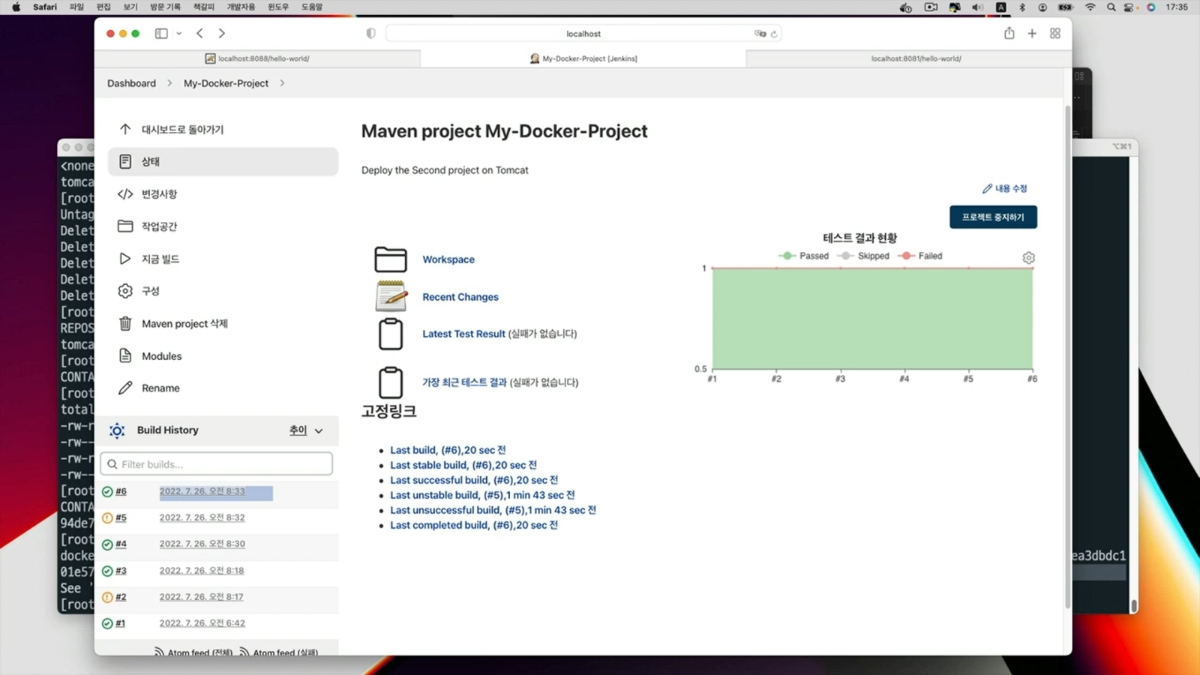Open the 파일 menu

click(77, 7)
